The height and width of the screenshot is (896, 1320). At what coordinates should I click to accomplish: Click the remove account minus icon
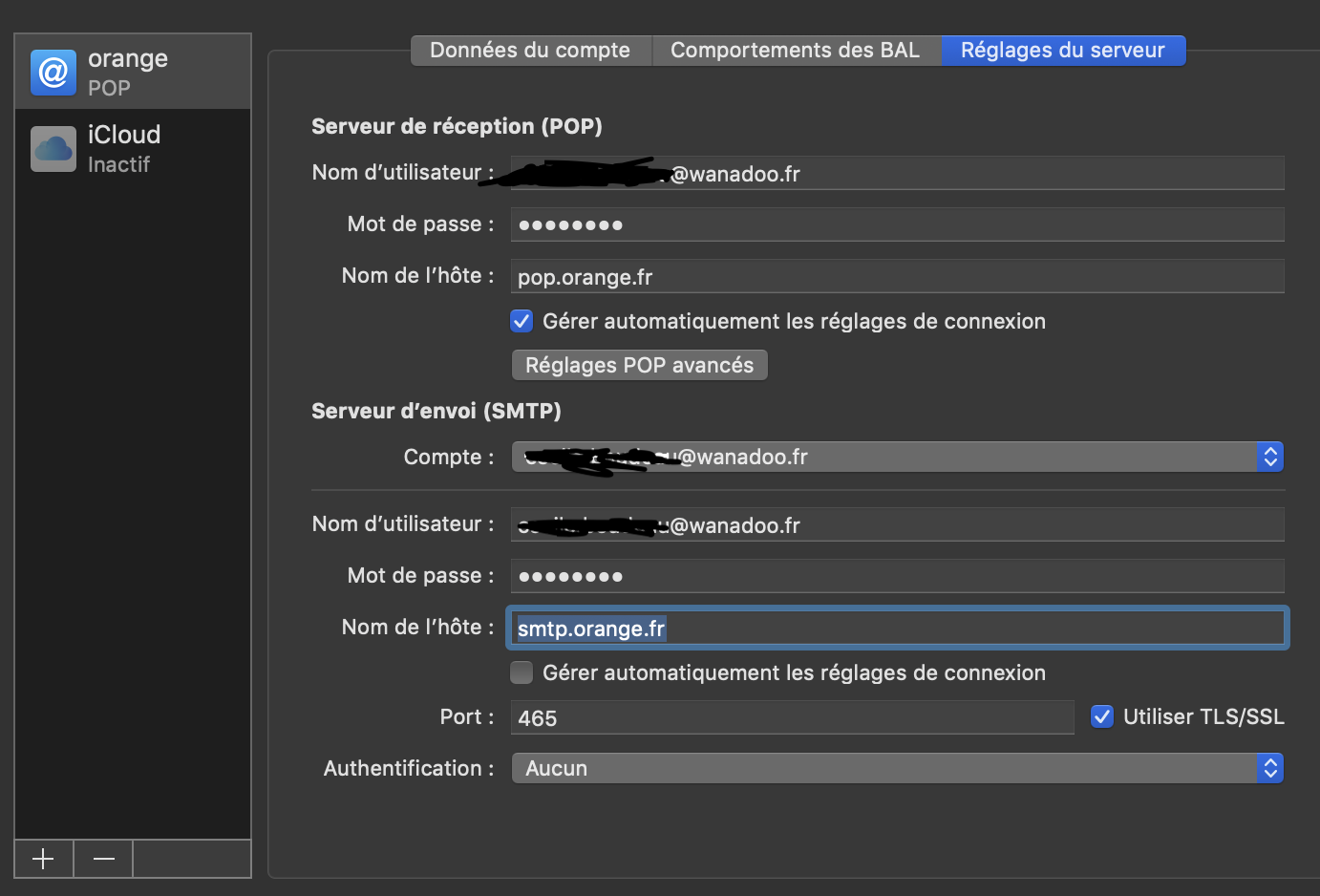pos(102,859)
